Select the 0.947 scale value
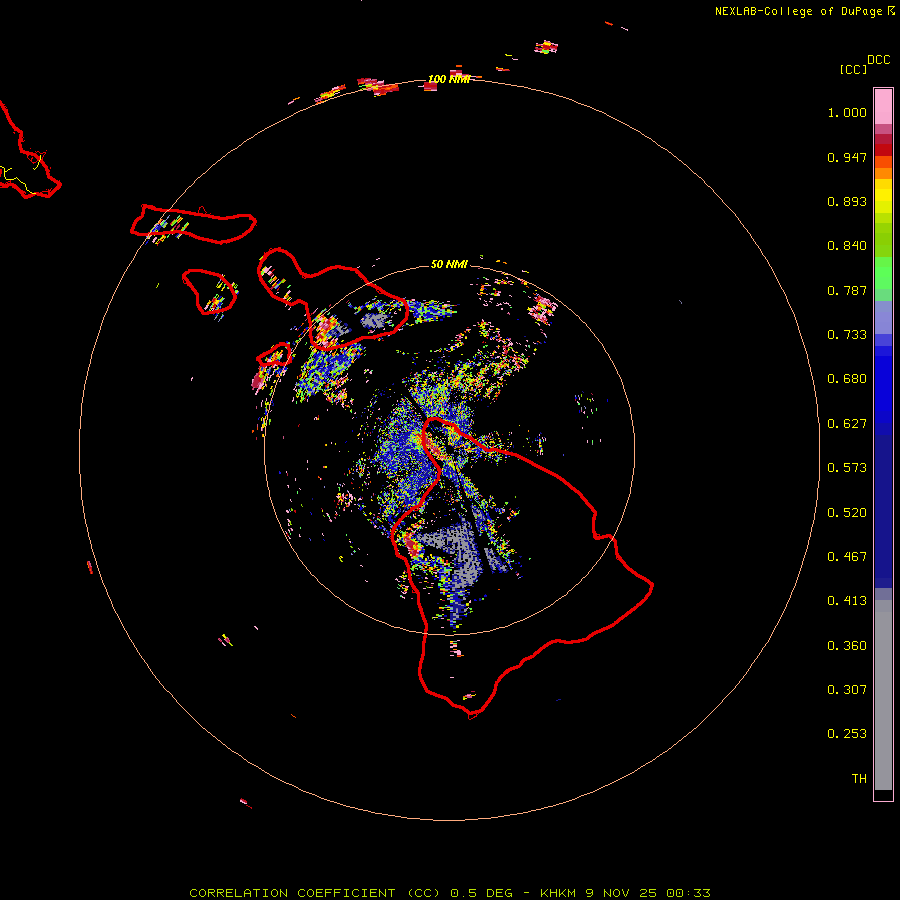Viewport: 900px width, 900px height. pos(847,157)
